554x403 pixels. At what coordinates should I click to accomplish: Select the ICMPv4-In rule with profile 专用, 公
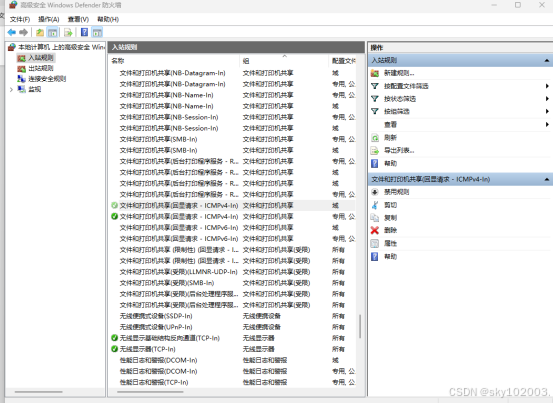[x=232, y=217]
